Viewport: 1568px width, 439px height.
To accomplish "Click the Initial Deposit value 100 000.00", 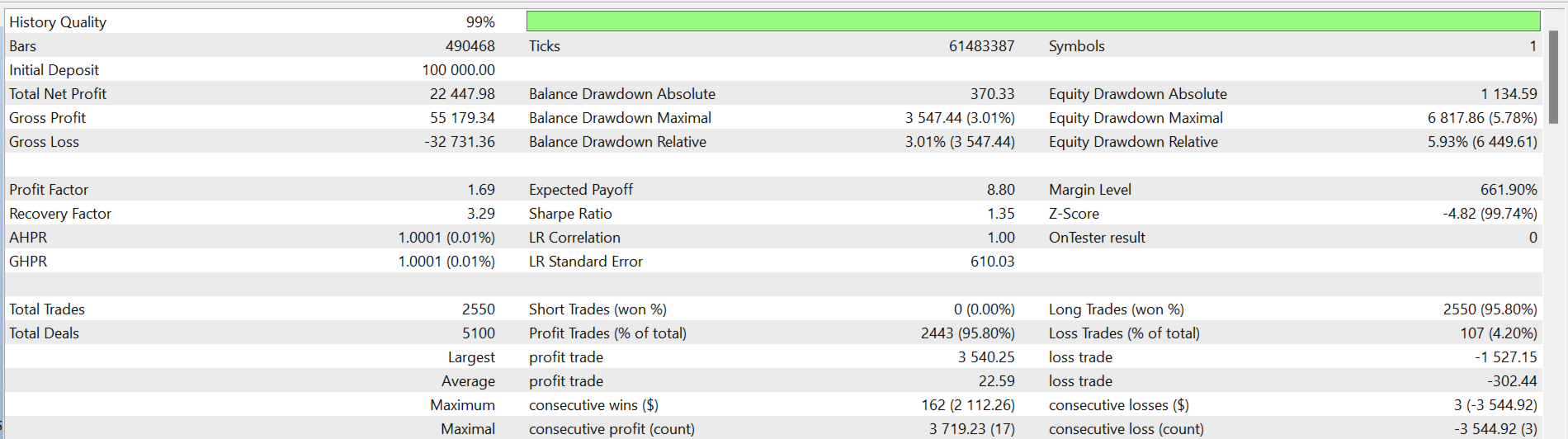I will (x=458, y=70).
